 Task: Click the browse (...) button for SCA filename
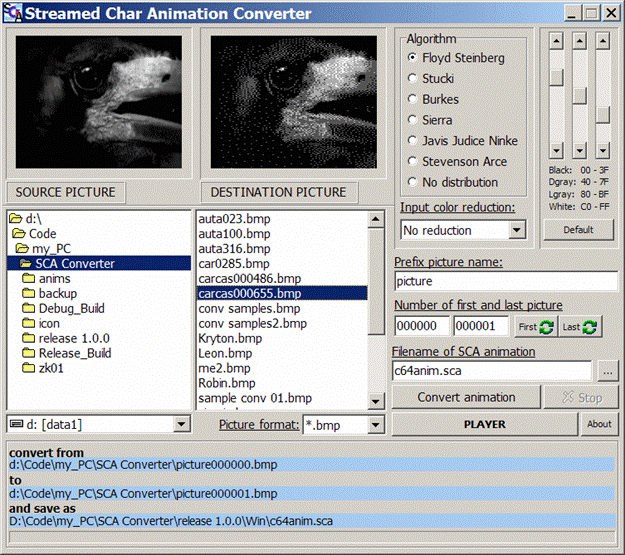point(607,372)
